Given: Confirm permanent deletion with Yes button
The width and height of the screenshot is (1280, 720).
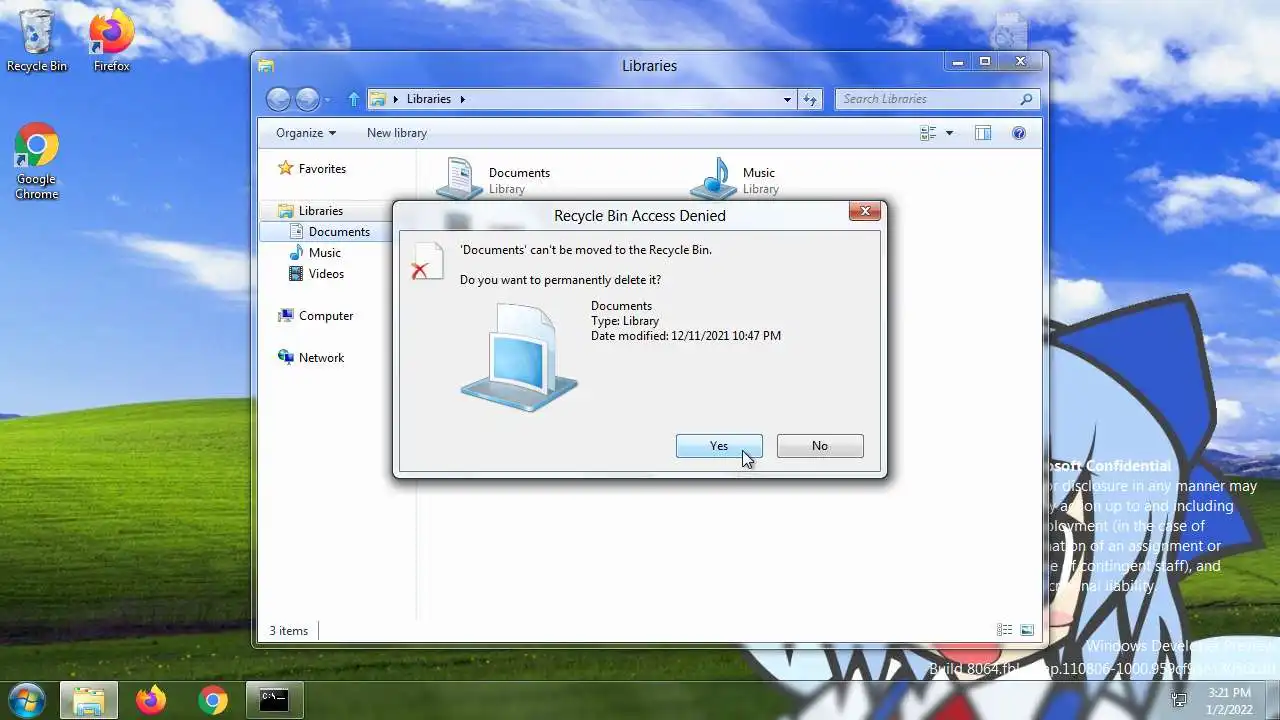Looking at the screenshot, I should pos(719,446).
